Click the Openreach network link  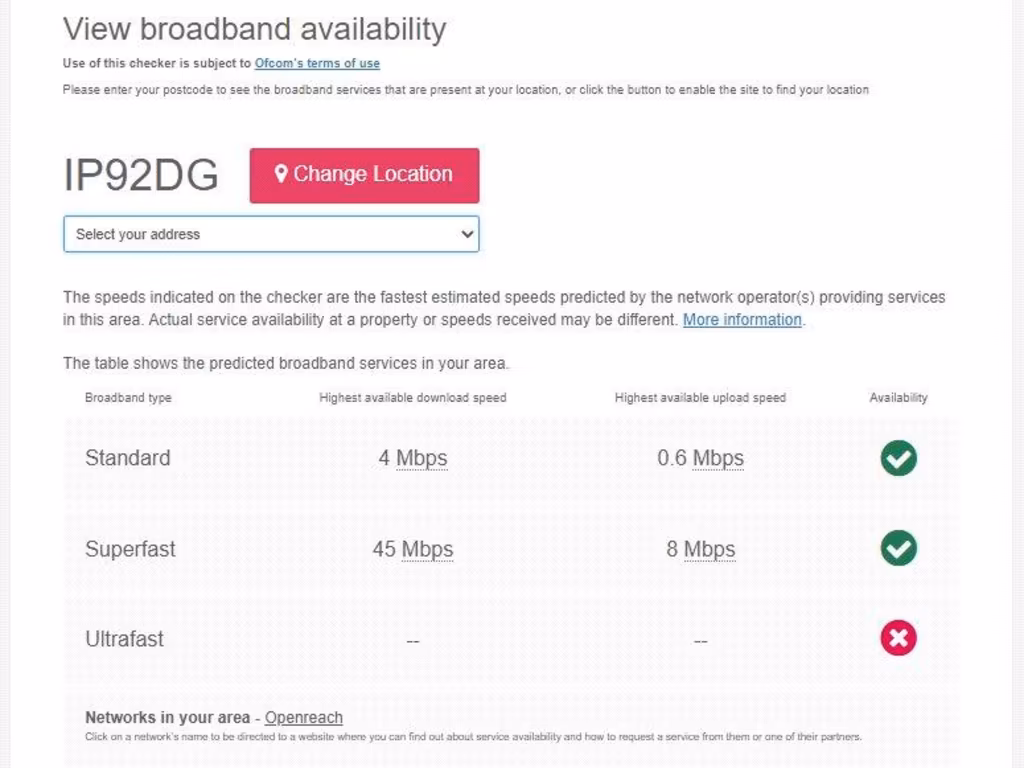click(303, 717)
